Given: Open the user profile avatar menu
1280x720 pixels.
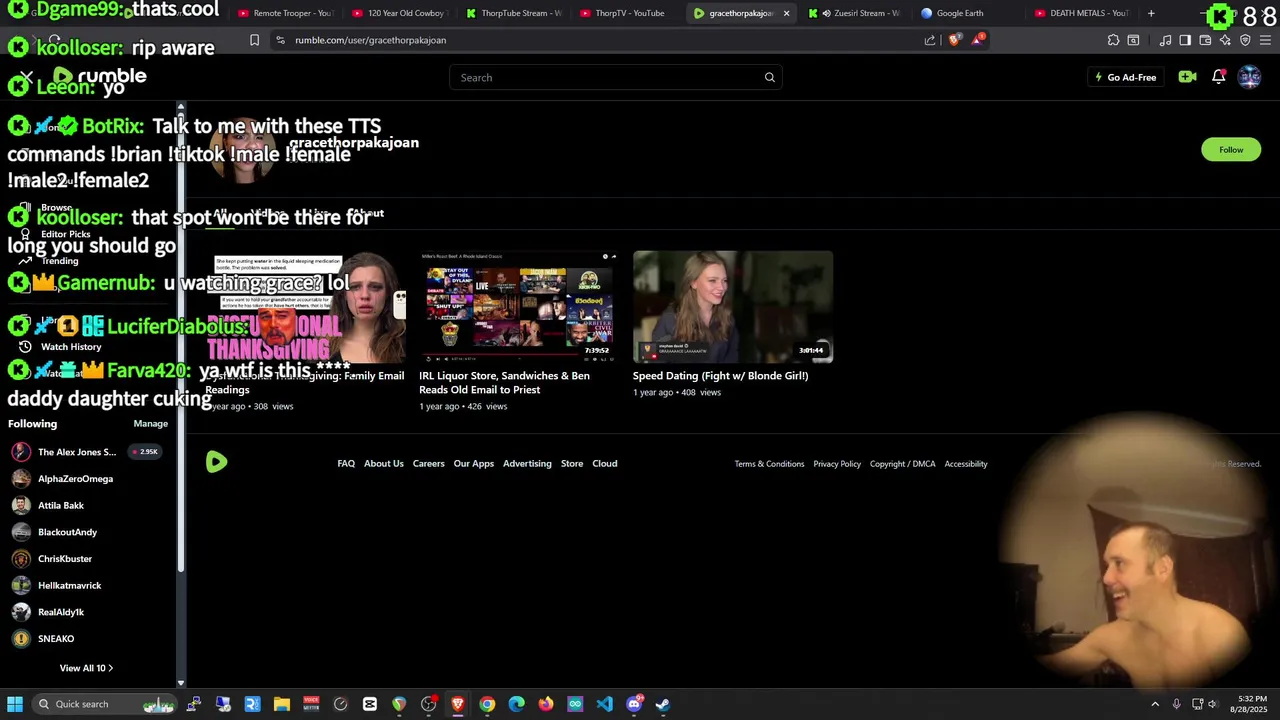Looking at the screenshot, I should click(1249, 77).
